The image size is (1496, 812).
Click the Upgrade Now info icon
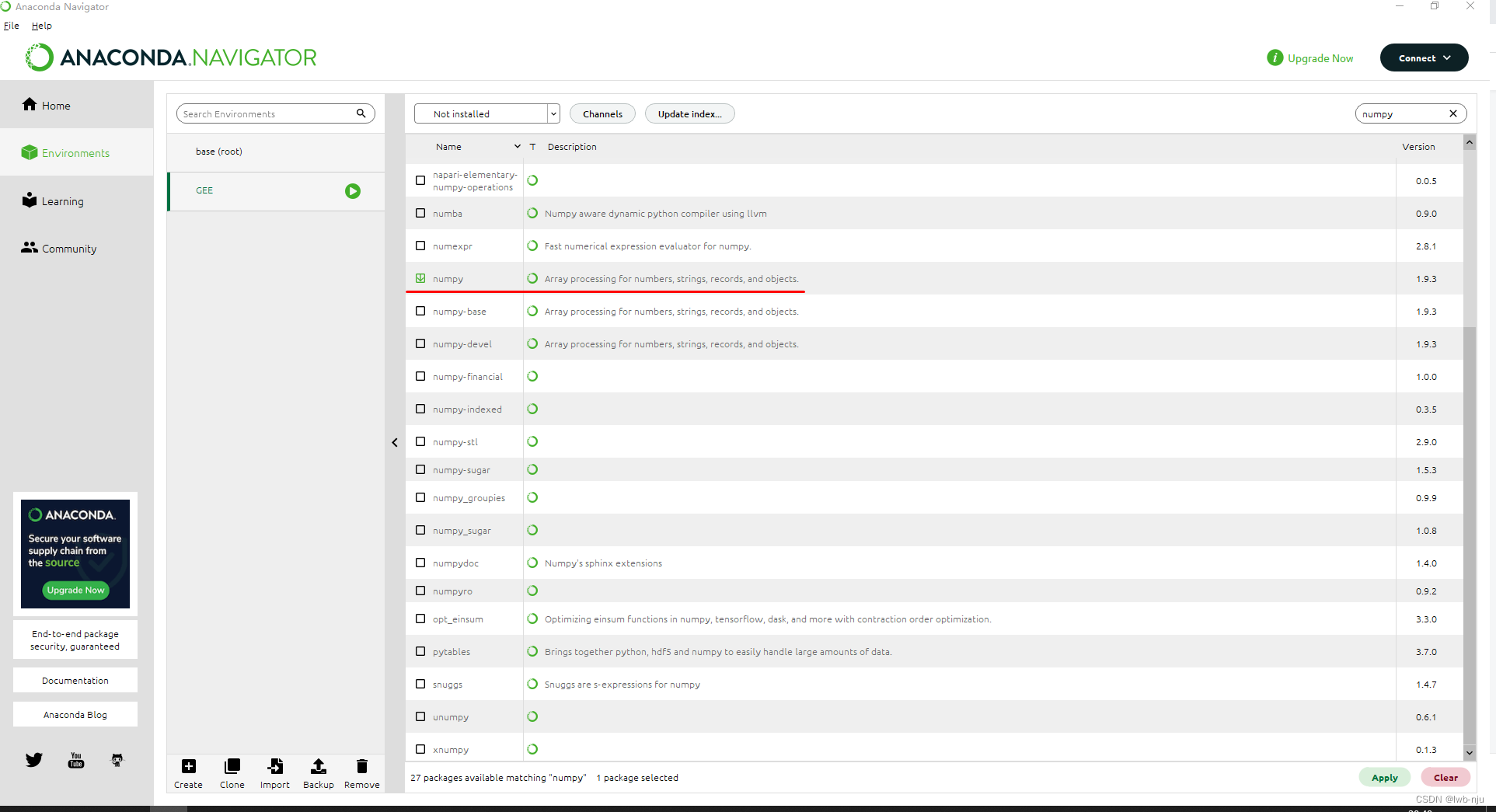click(x=1275, y=58)
